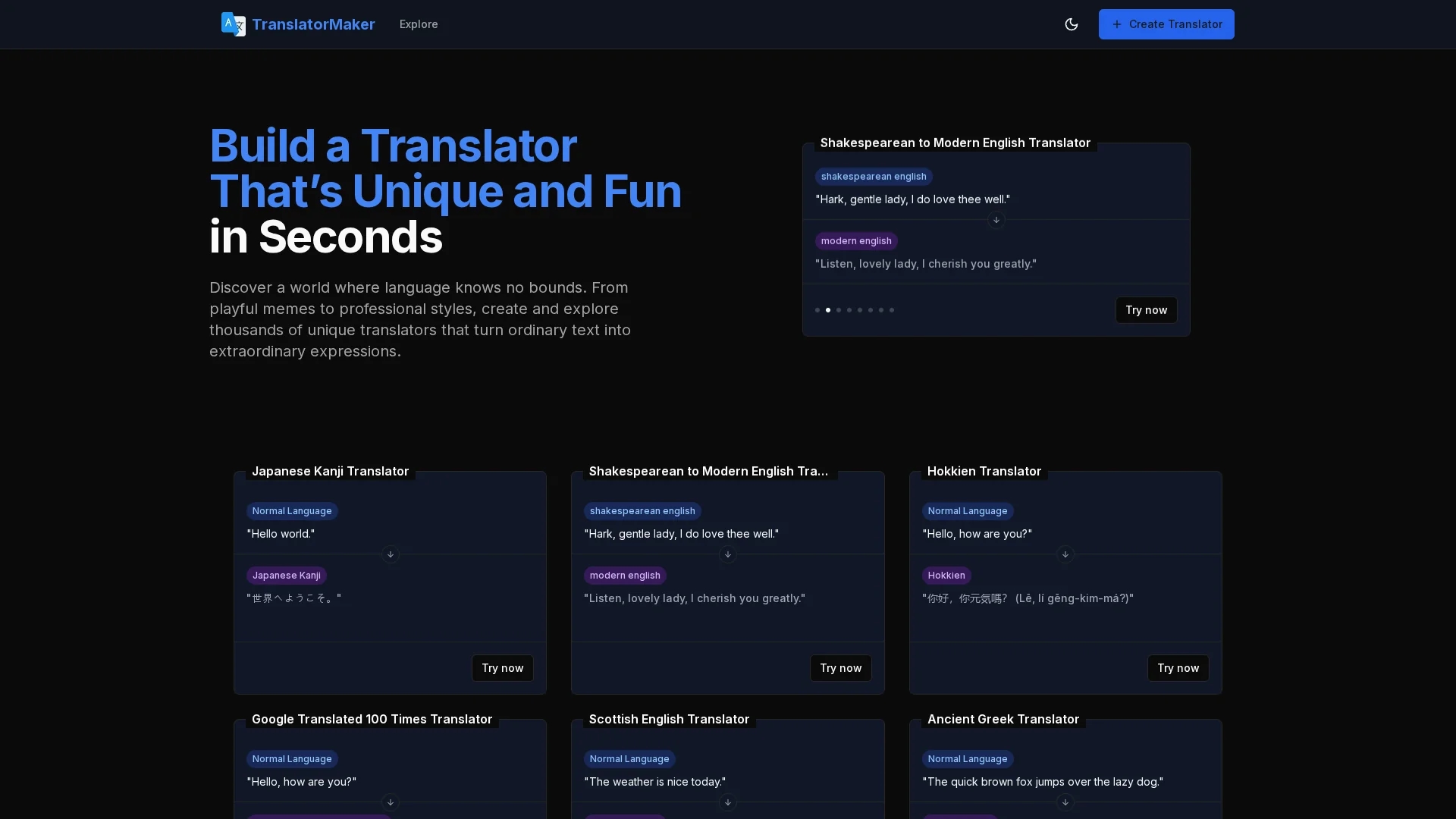This screenshot has height=819, width=1456.
Task: Click "Hello, how are you?" in Google Translated card
Action: pos(301,782)
